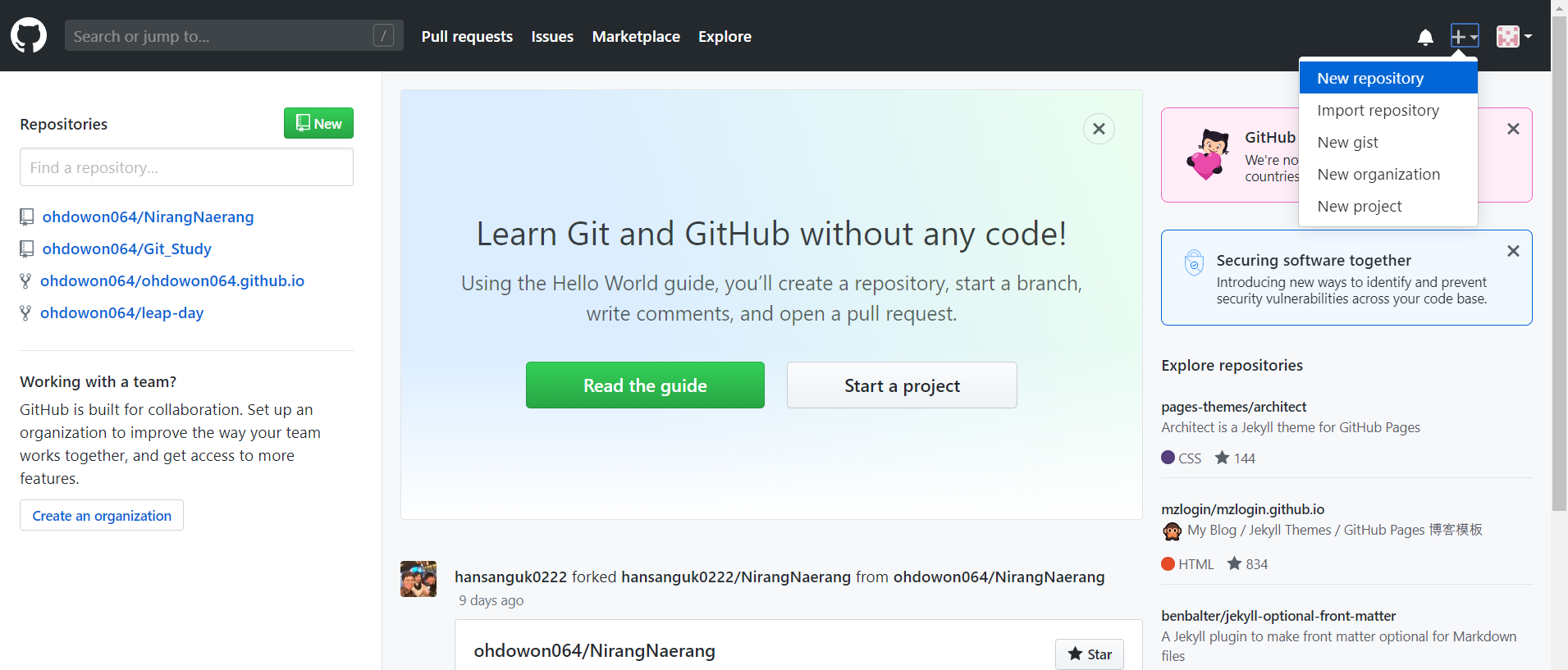Open ohdowon064/NirangNaerang link in feed
This screenshot has width=1568, height=670.
click(999, 577)
